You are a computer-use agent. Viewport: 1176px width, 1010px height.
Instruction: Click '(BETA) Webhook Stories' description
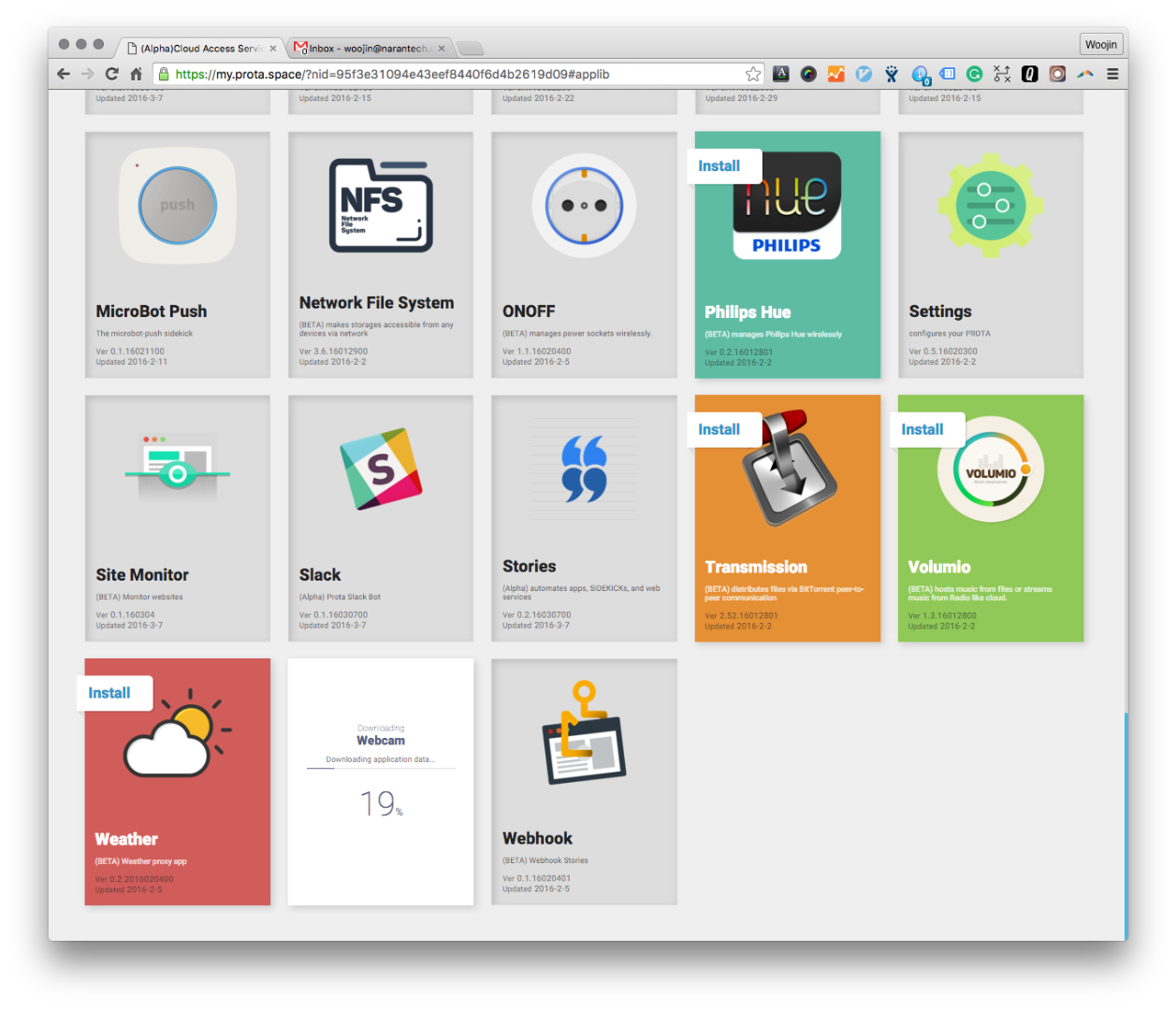coord(545,860)
